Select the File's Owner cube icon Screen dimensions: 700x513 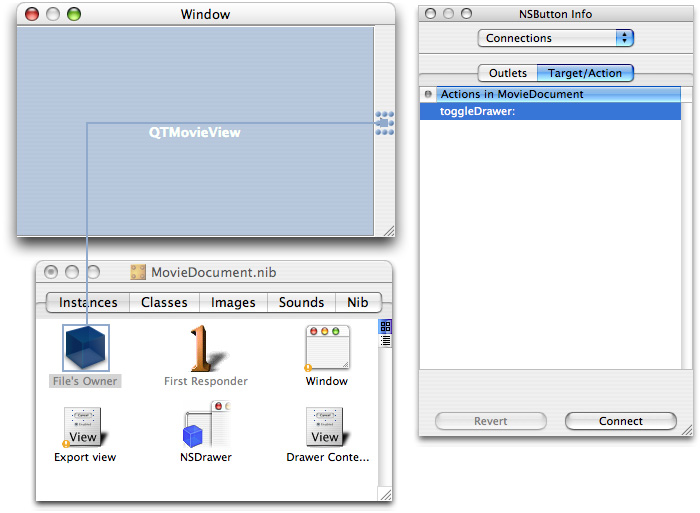click(x=86, y=348)
